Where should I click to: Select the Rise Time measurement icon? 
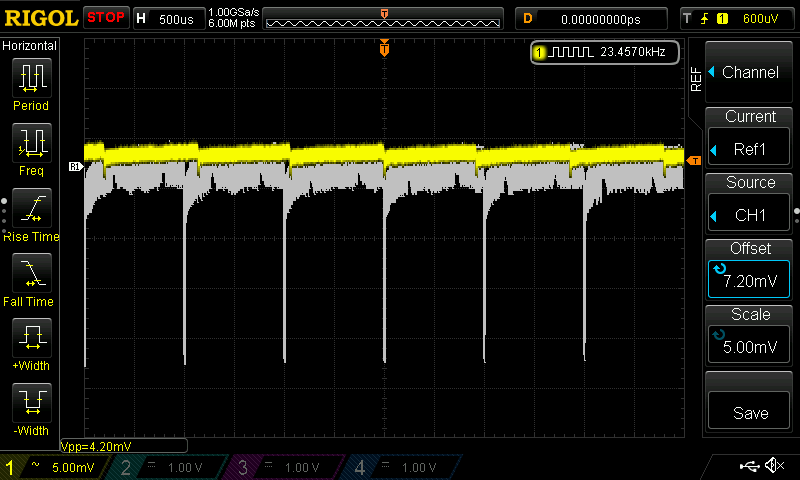pyautogui.click(x=32, y=208)
